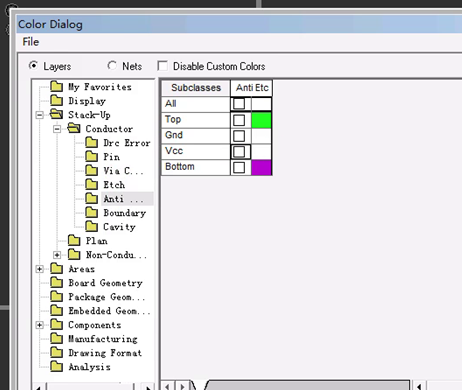Click the Embedded Geom... folder icon
Screen dimensions: 462x390
[57, 311]
